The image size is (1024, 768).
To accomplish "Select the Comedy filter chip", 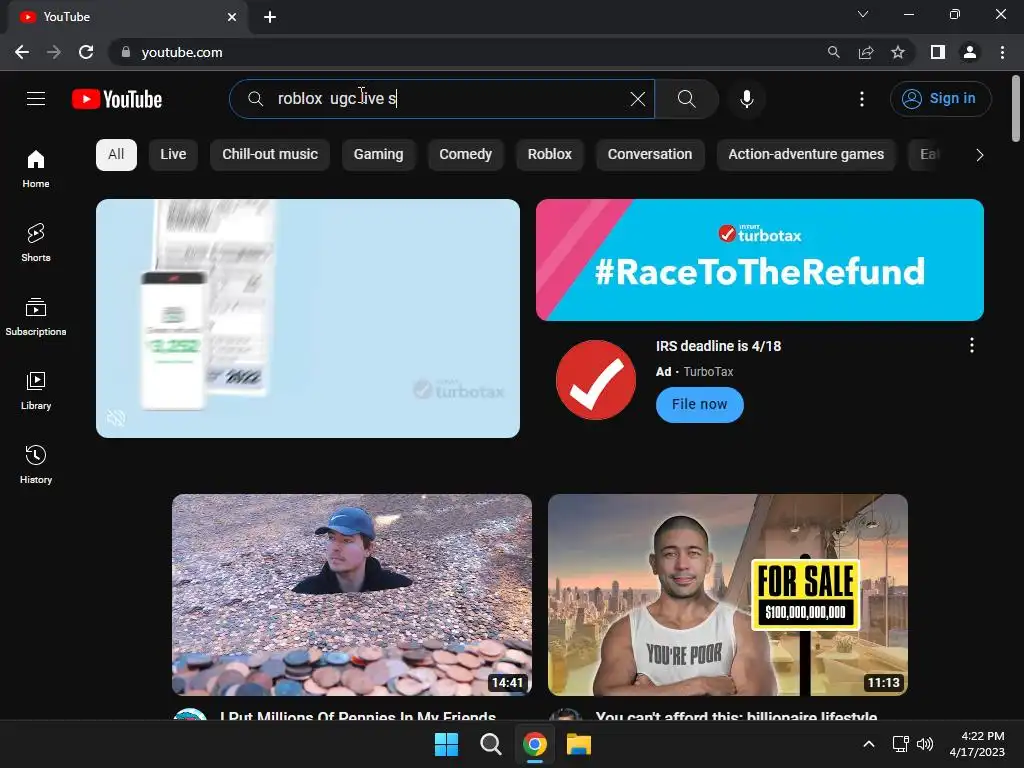I will (465, 155).
